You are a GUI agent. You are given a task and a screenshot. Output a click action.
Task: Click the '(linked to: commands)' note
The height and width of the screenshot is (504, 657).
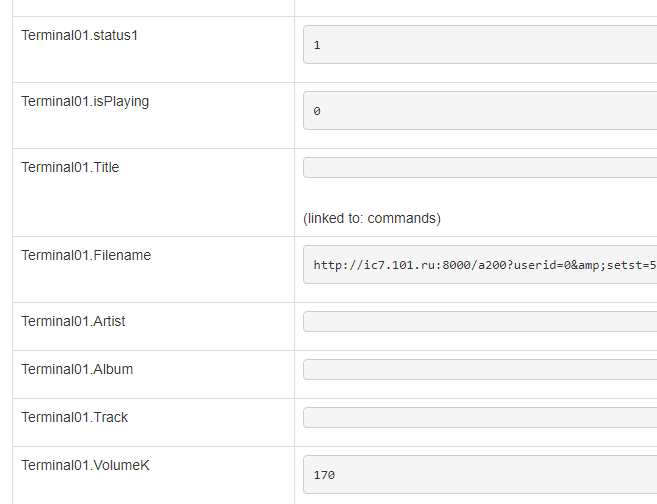[x=372, y=218]
